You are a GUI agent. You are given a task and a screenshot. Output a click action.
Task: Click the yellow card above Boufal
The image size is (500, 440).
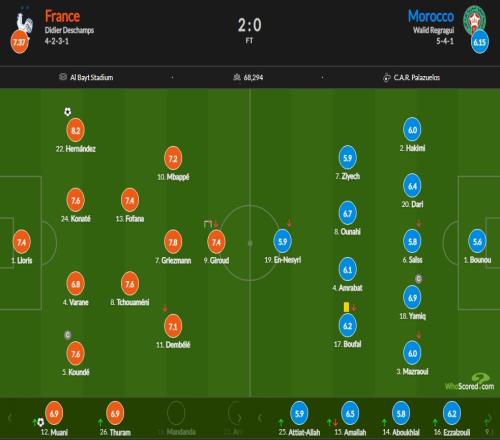(346, 307)
